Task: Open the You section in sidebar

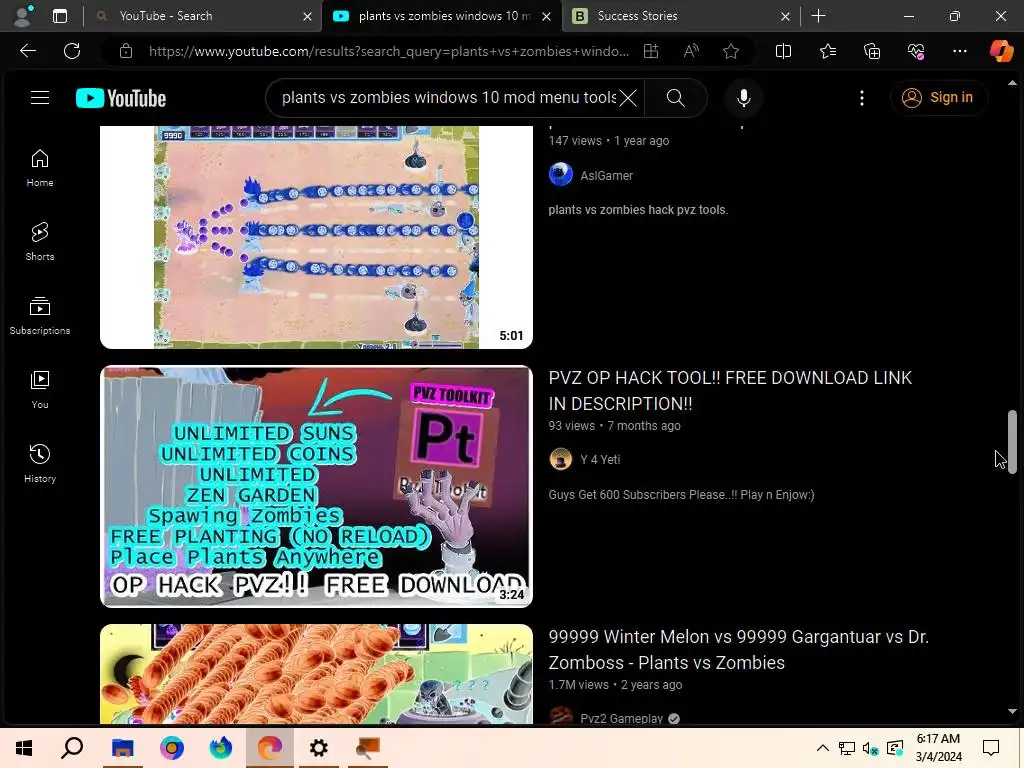Action: coord(40,390)
